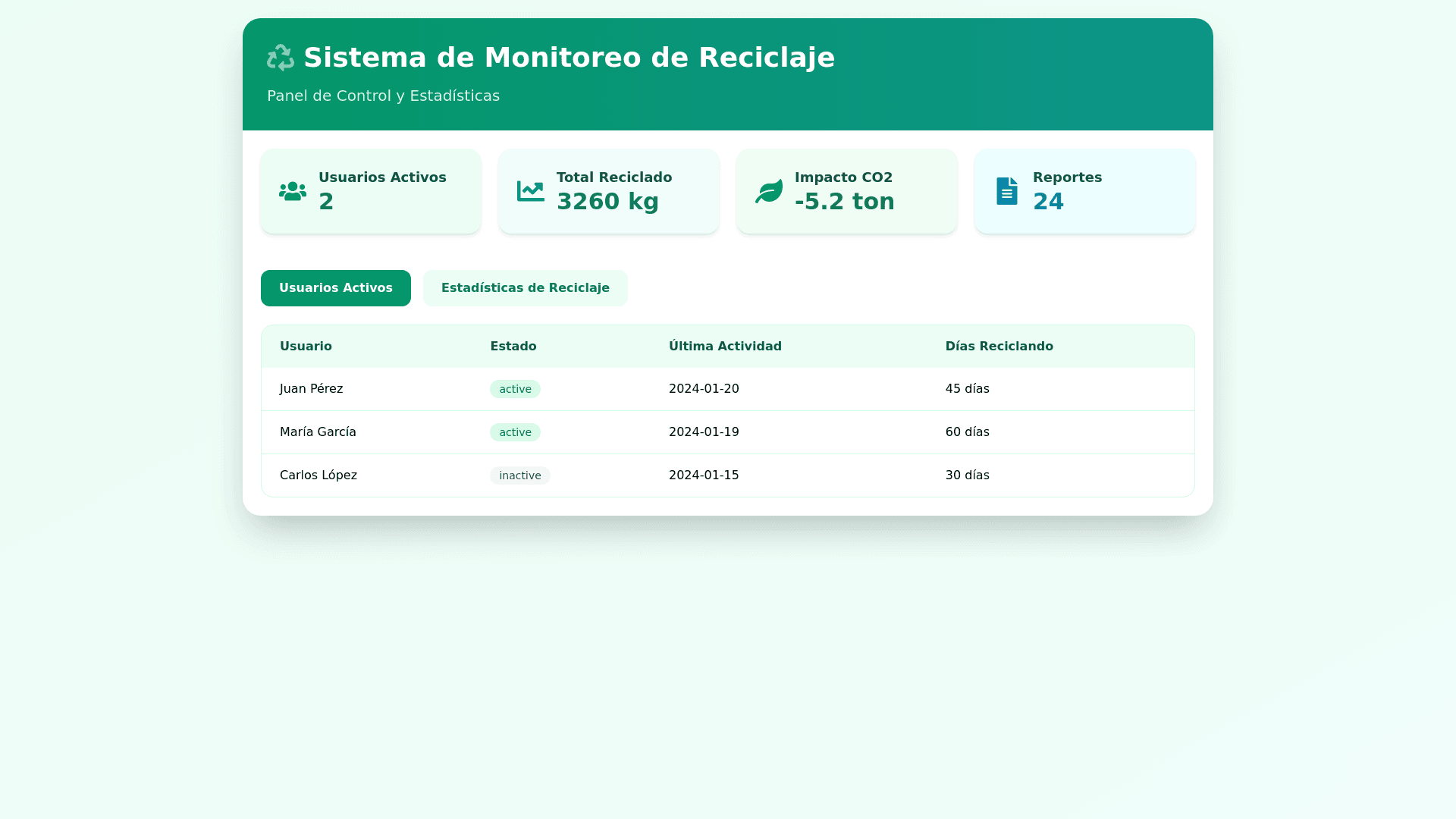
Task: Click the Última Actividad column header
Action: tap(725, 347)
